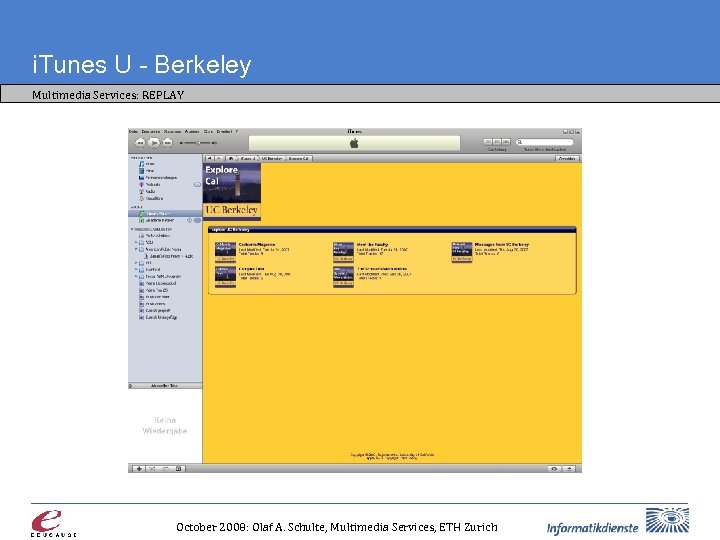Click the Aktueller Titel artwork header
The image size is (720, 540).
click(x=165, y=386)
